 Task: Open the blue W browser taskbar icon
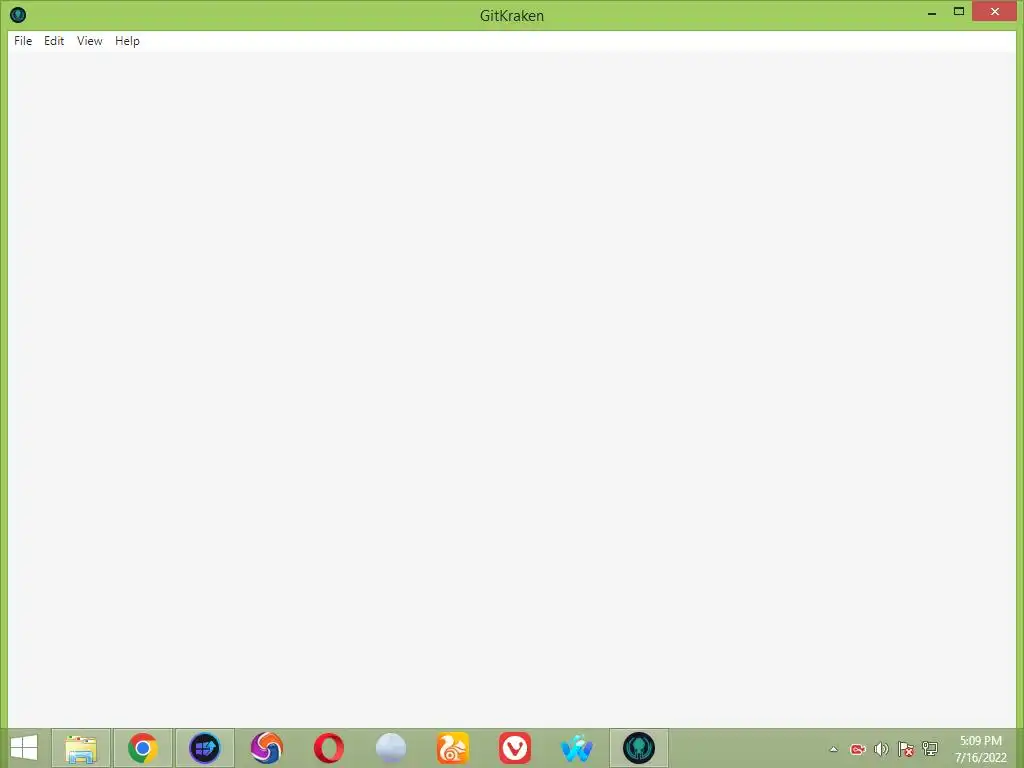pyautogui.click(x=577, y=748)
